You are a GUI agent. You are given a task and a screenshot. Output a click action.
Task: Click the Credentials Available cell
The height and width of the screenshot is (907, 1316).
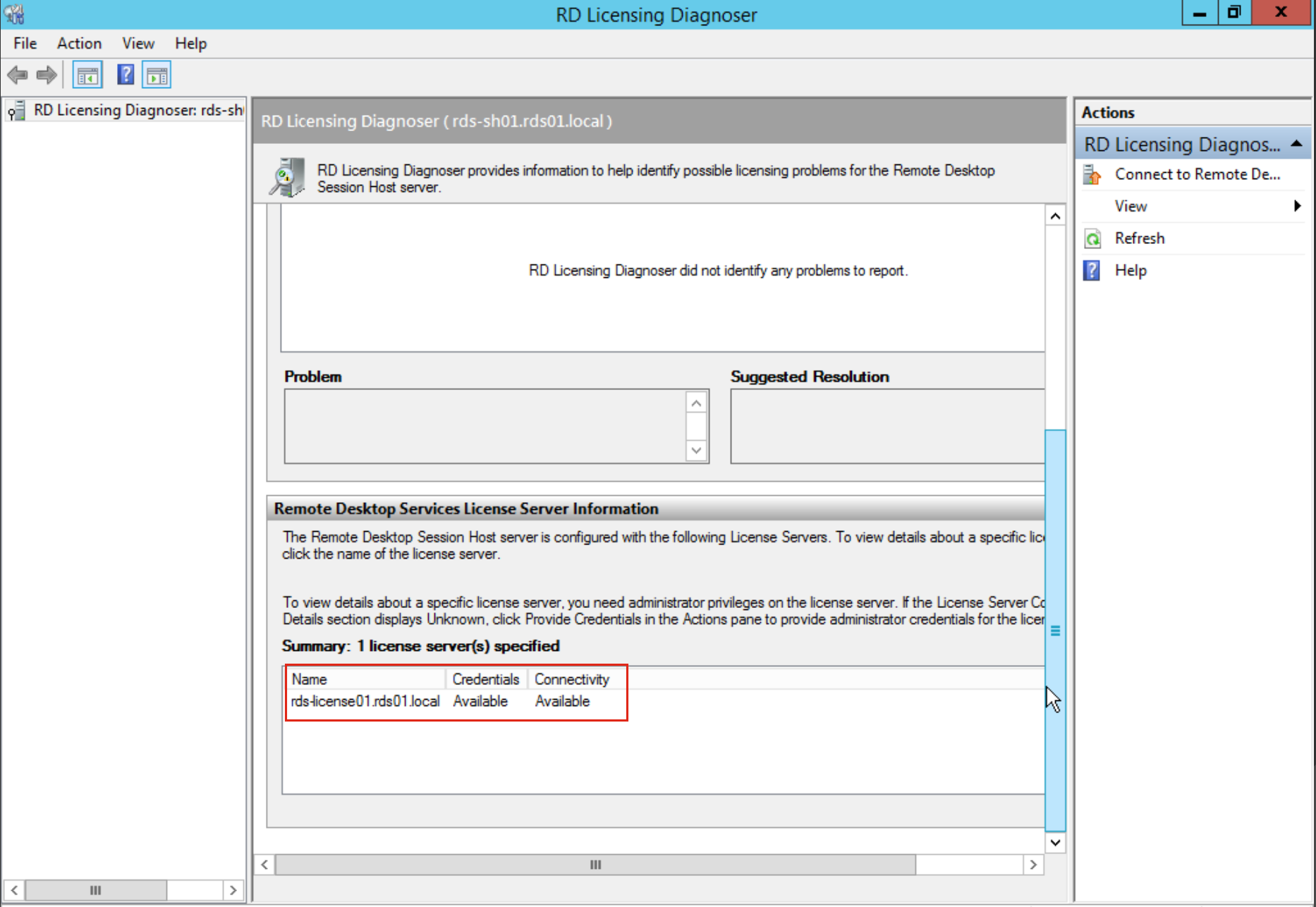(480, 701)
